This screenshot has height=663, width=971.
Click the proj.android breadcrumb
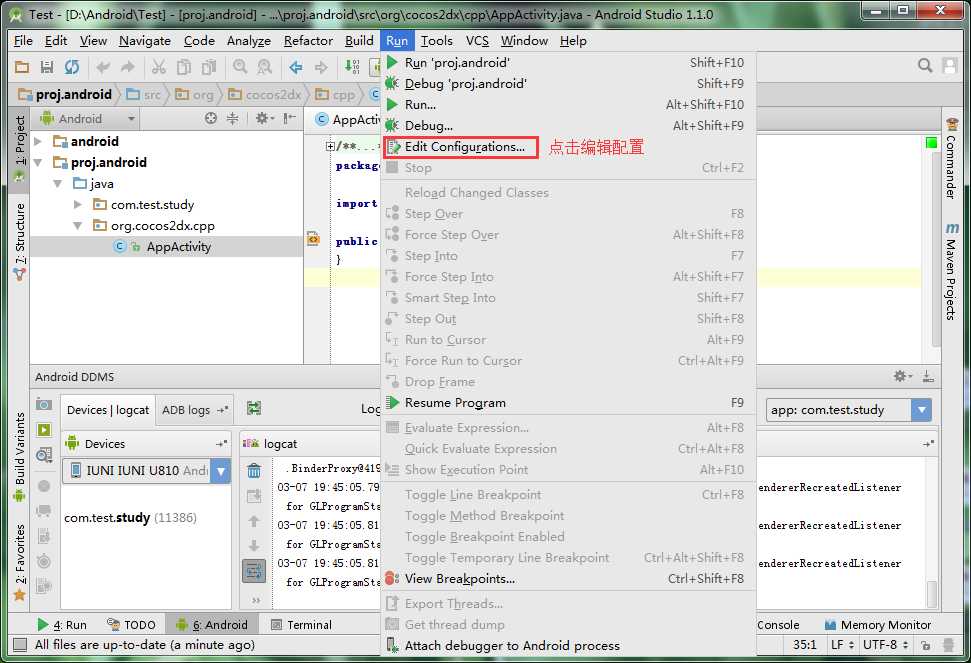66,95
